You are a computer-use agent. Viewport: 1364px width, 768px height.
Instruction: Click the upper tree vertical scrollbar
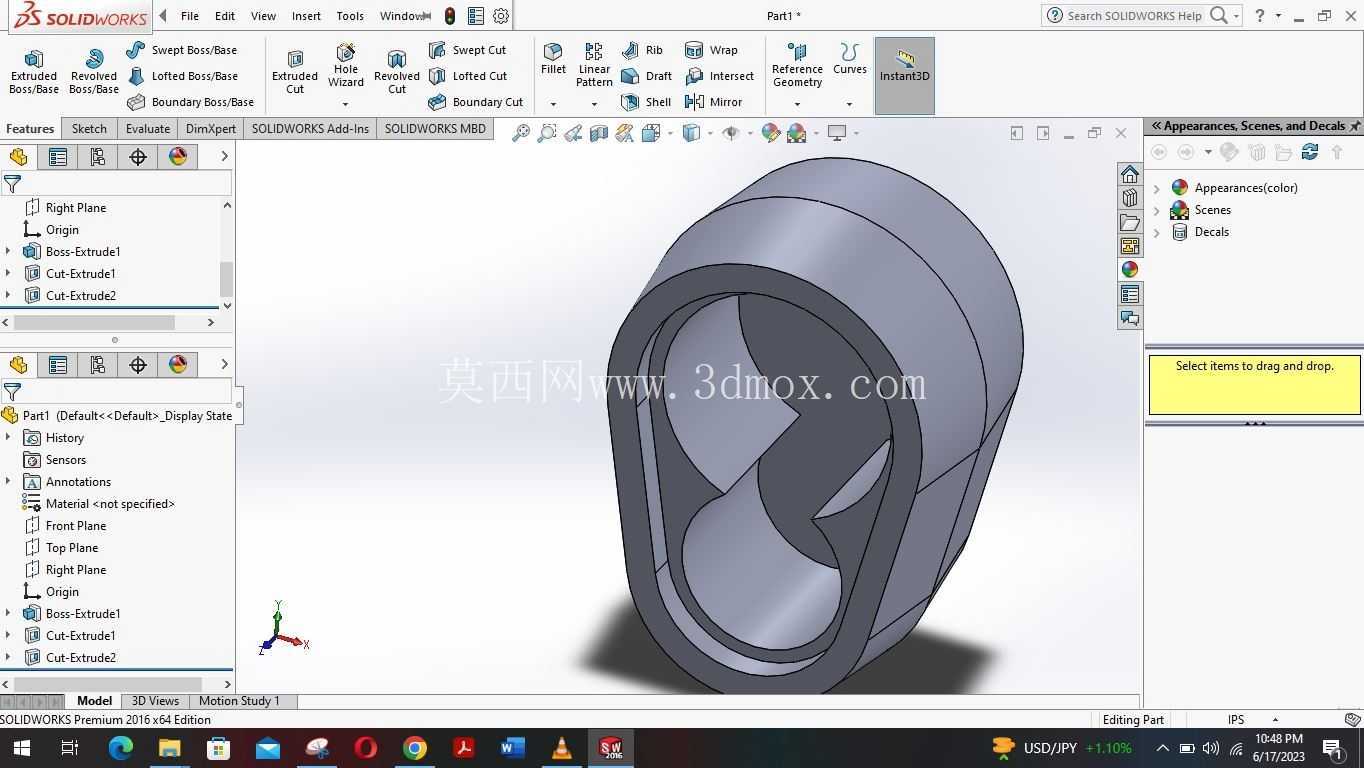tap(227, 256)
